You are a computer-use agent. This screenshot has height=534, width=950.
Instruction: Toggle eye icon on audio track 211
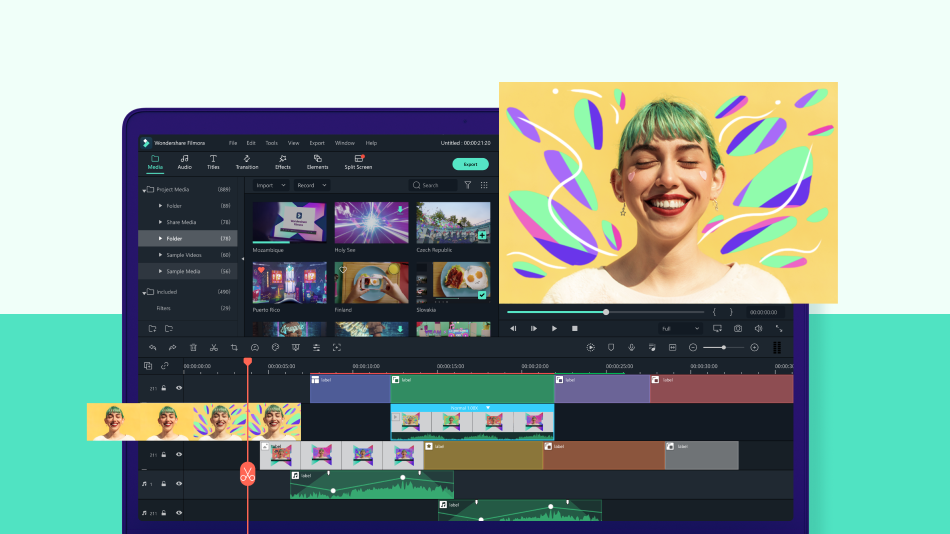[x=179, y=513]
